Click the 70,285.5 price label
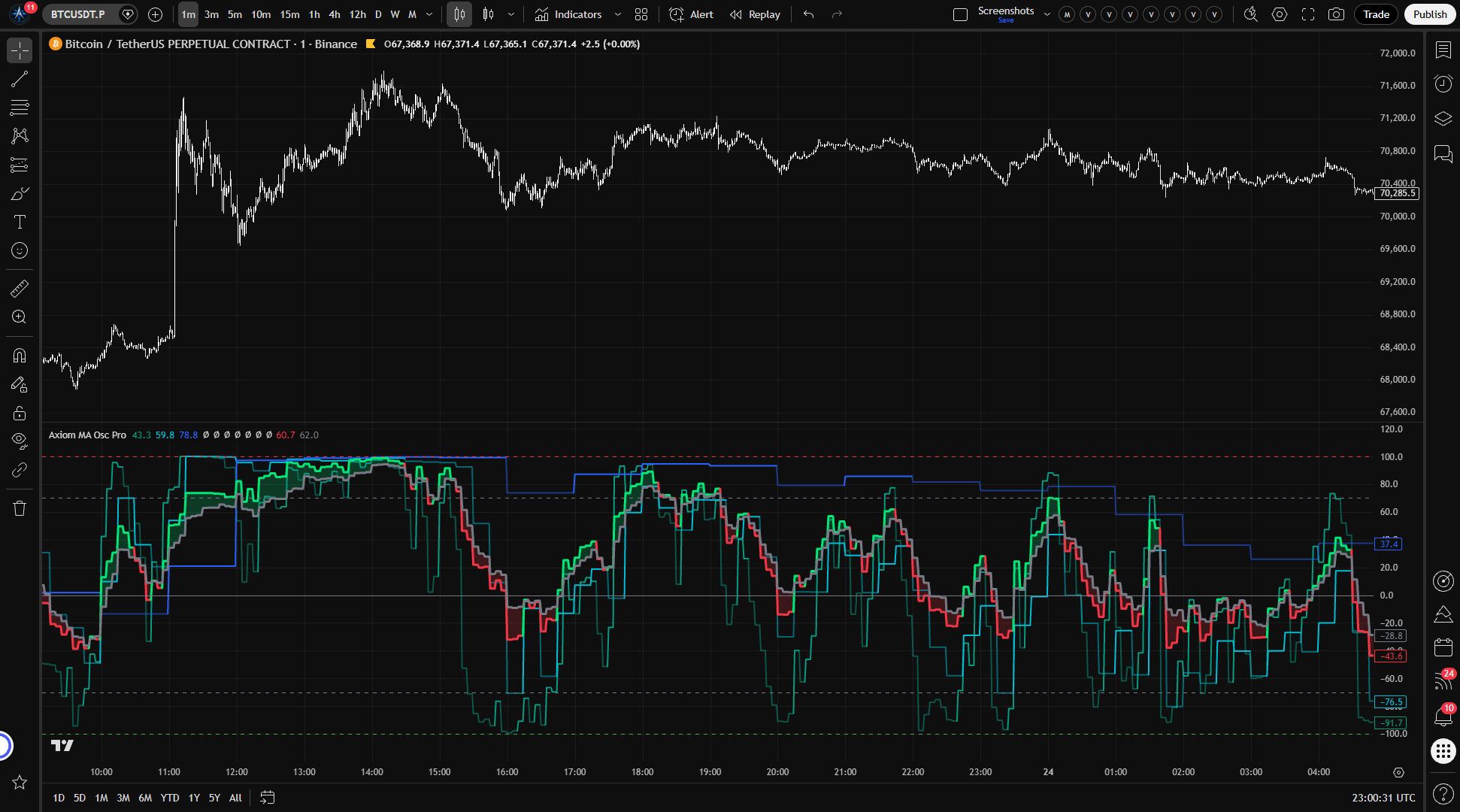This screenshot has width=1460, height=812. pyautogui.click(x=1398, y=193)
